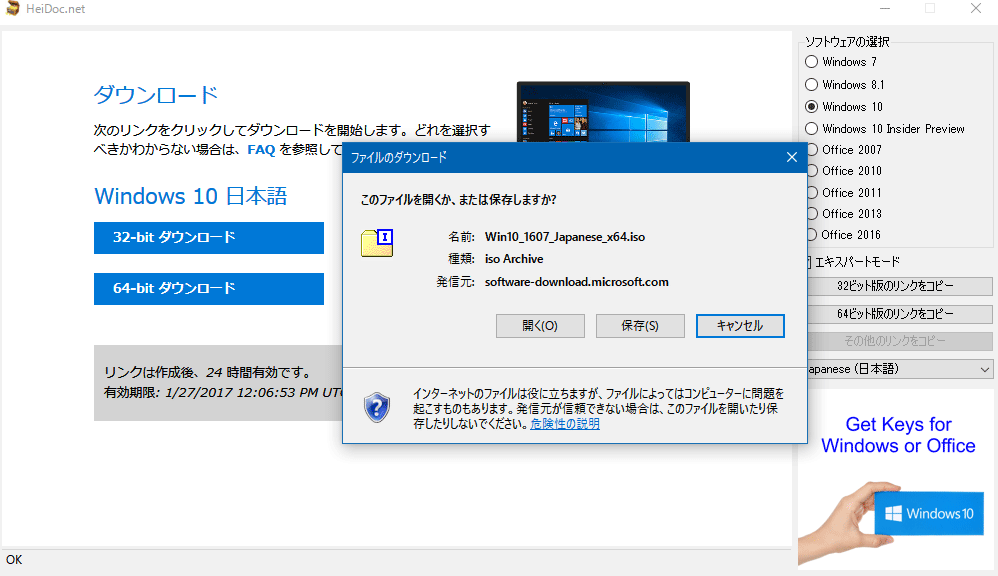
Task: Close the HeiDoc.net main window
Action: pos(976,9)
